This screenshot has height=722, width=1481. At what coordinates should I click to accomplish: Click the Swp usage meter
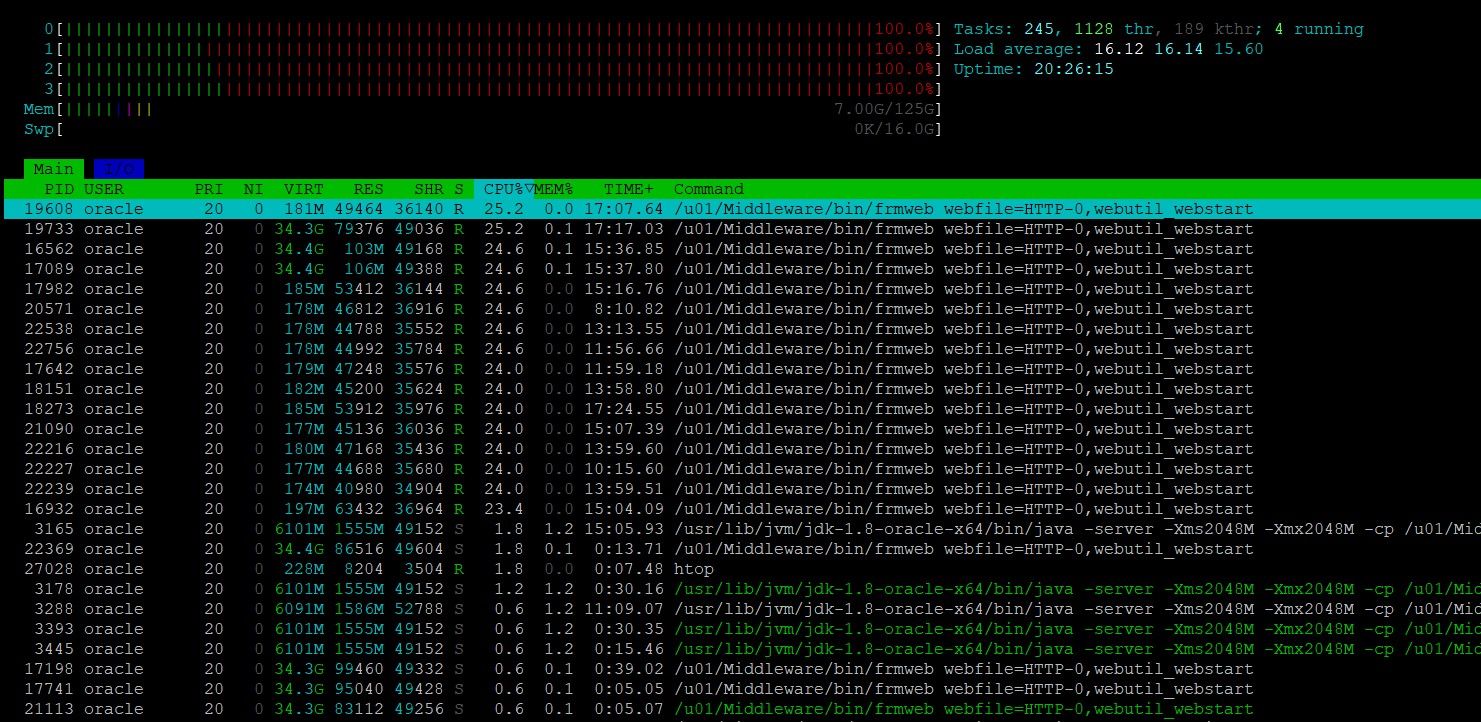pyautogui.click(x=483, y=129)
